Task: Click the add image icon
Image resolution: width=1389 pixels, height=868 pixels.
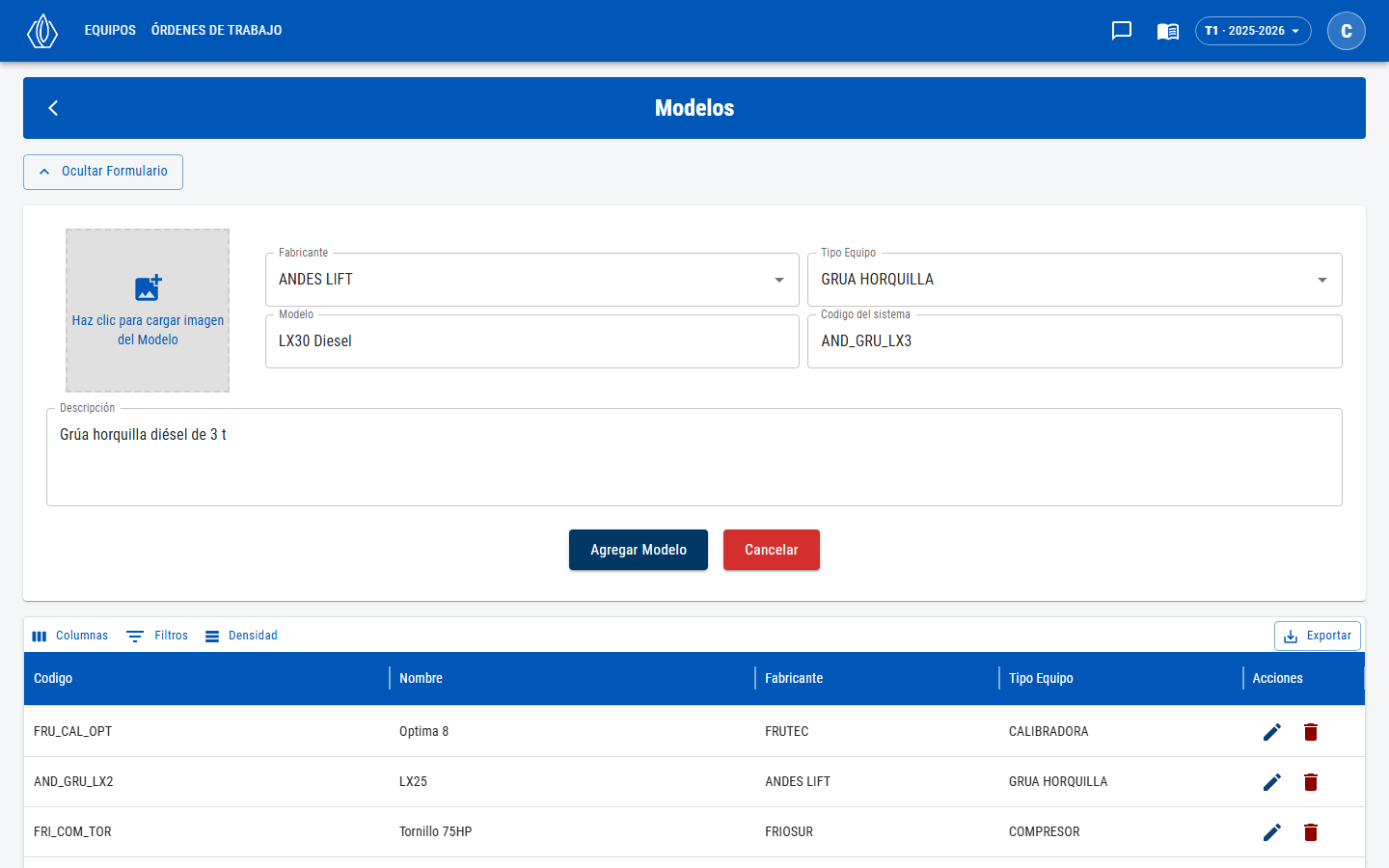Action: (x=148, y=287)
